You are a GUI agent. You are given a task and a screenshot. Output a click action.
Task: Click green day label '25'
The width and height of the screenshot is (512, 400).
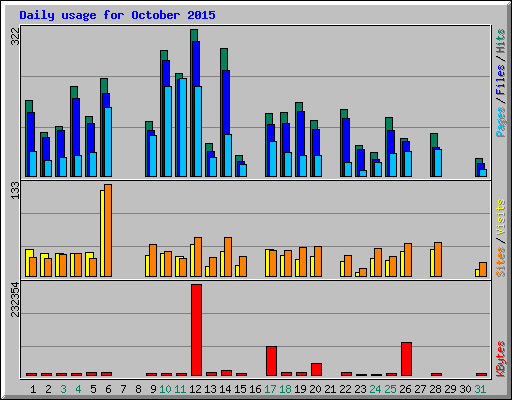[390, 389]
